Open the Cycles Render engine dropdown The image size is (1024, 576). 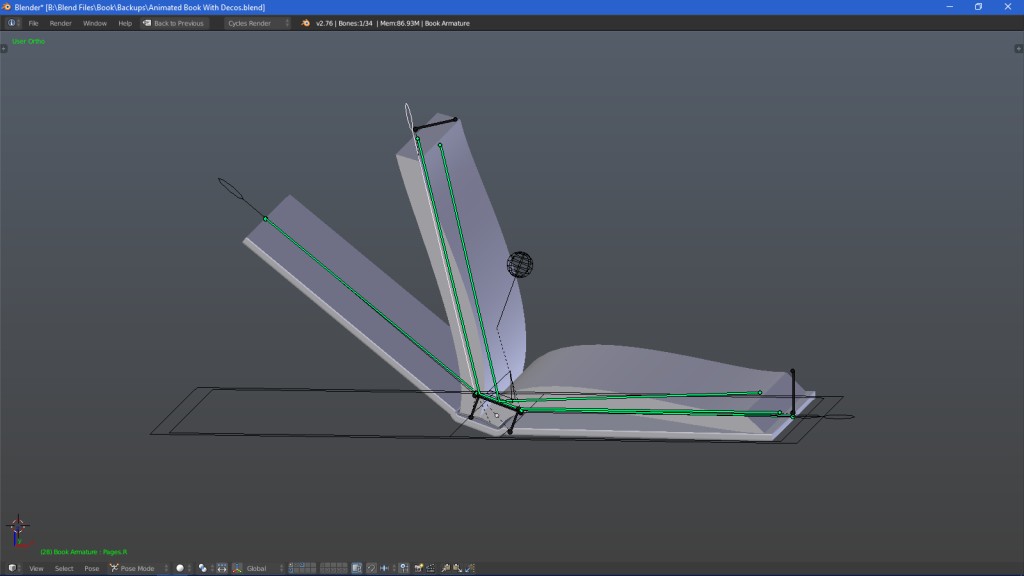pos(257,23)
